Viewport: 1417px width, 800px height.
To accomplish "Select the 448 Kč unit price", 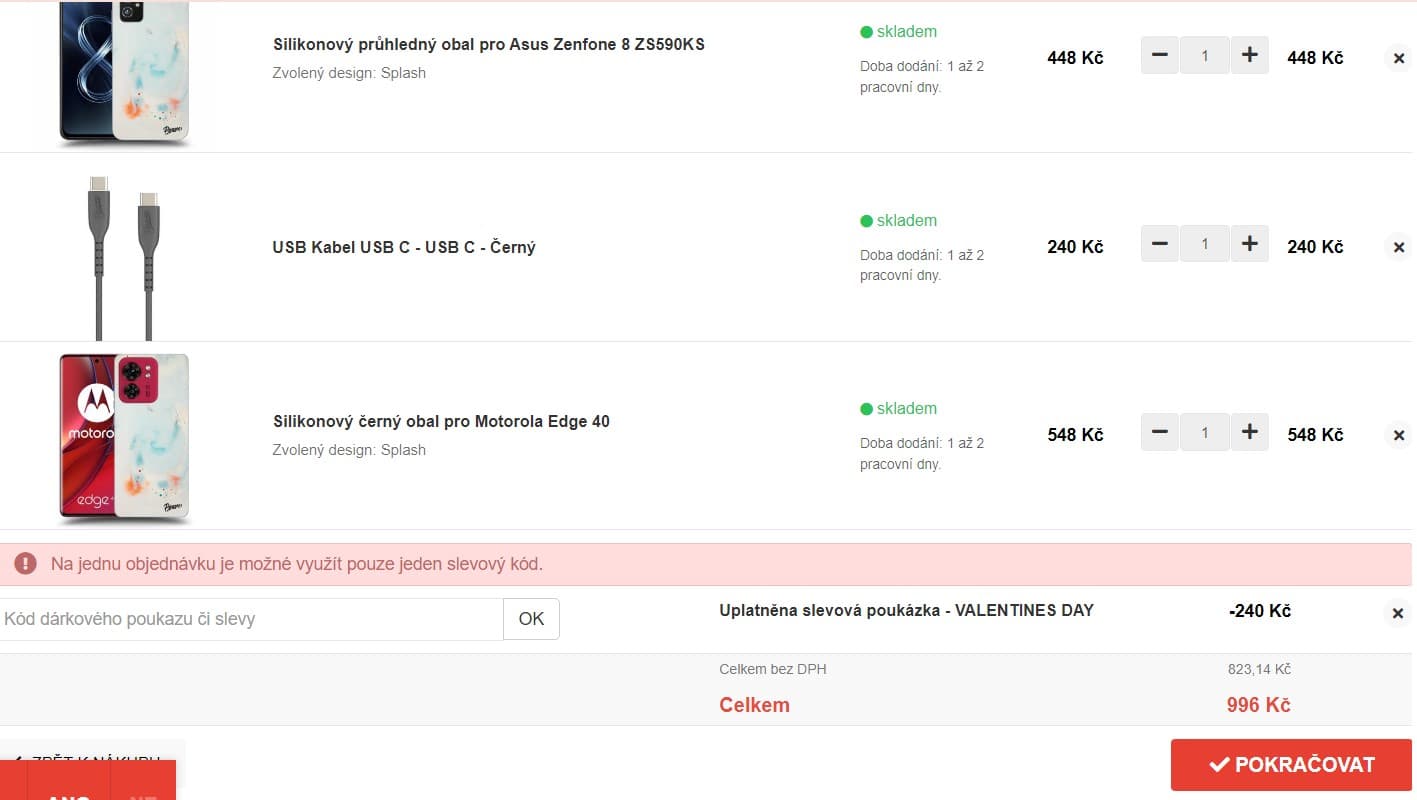I will point(1075,58).
